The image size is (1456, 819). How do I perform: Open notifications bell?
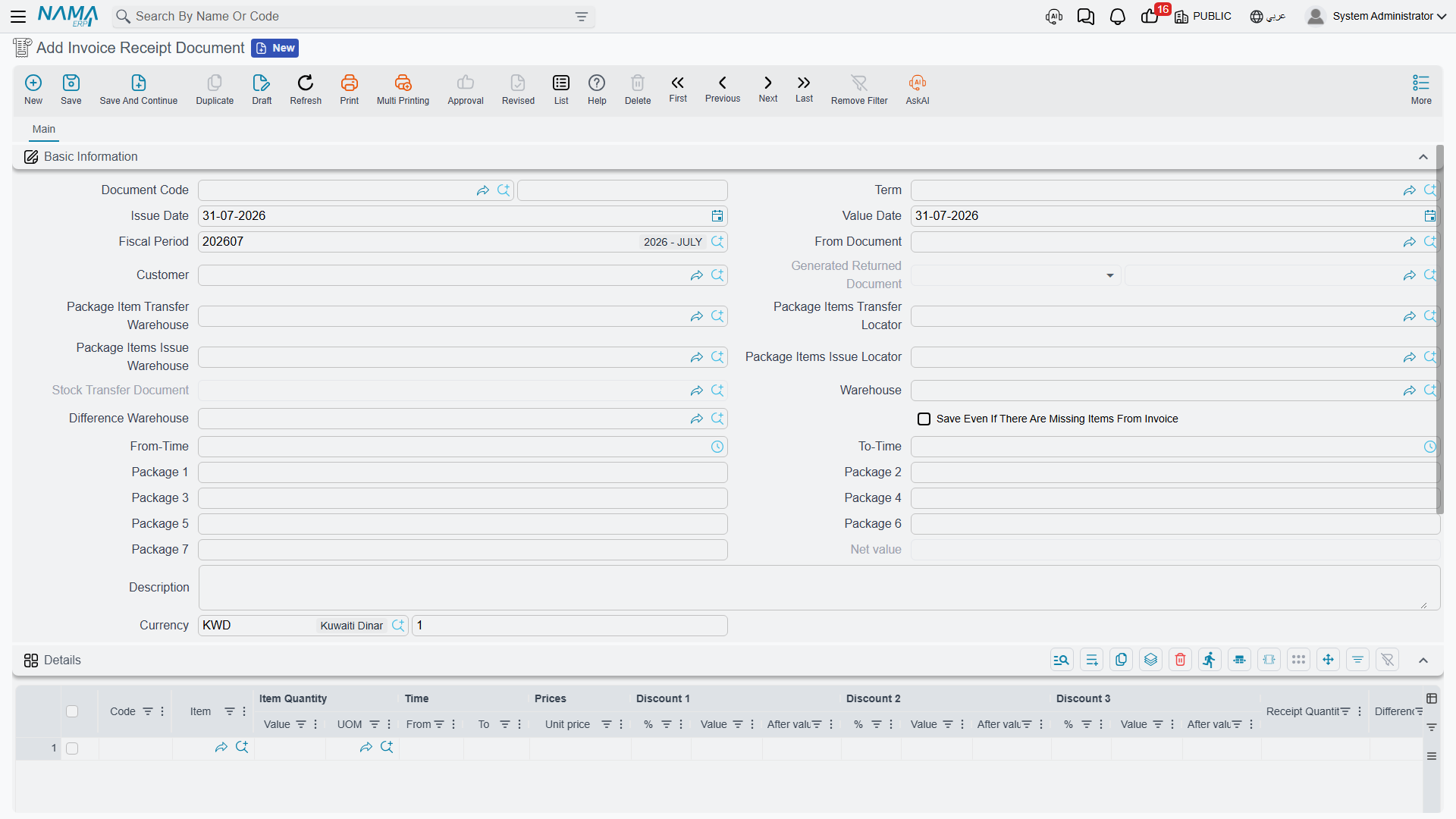coord(1117,17)
